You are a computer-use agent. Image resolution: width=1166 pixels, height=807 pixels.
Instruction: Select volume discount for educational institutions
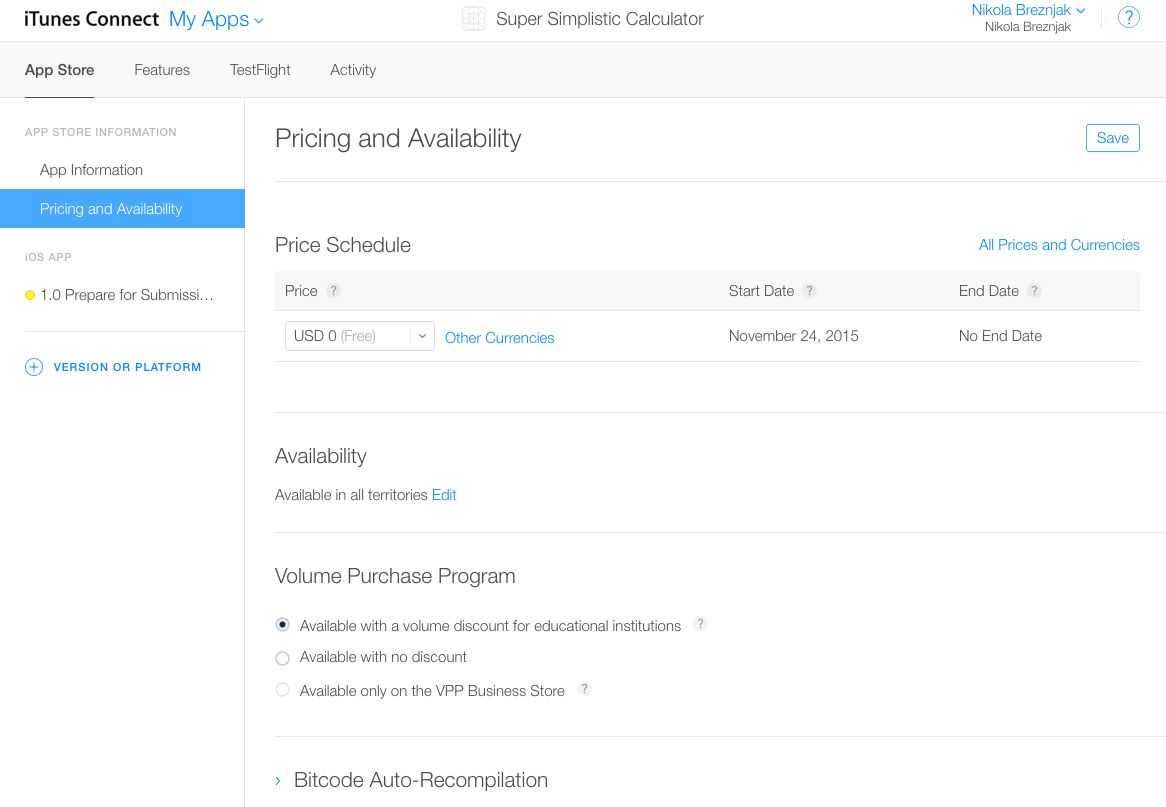[283, 625]
